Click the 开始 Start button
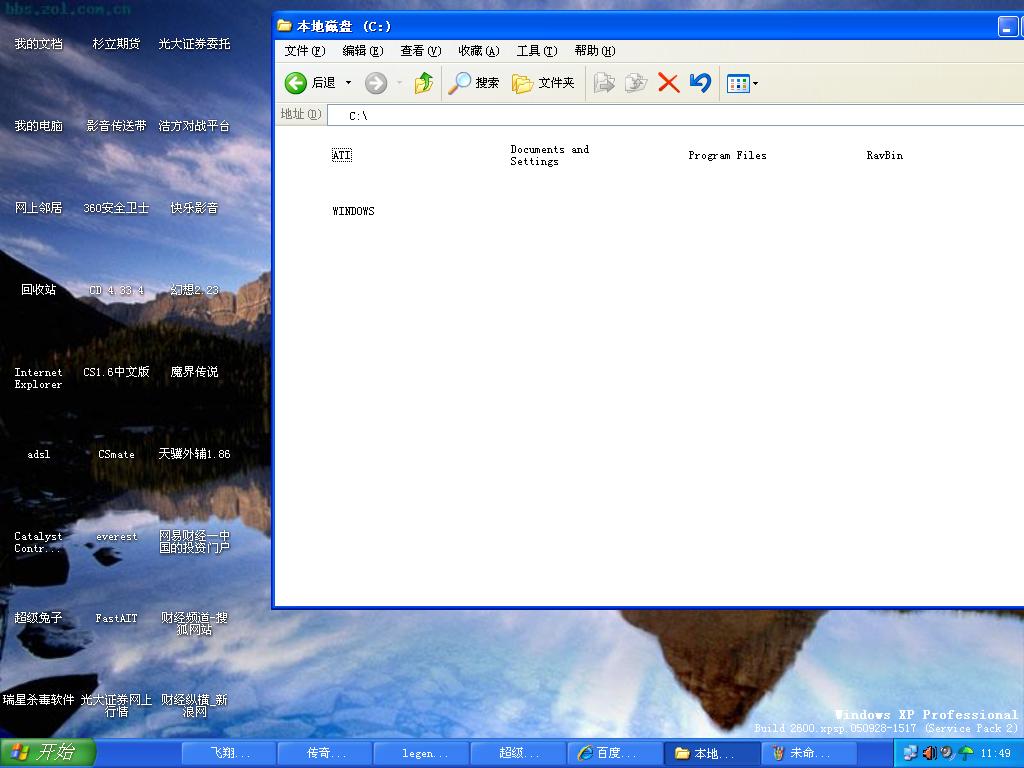The image size is (1024, 768). pyautogui.click(x=48, y=753)
